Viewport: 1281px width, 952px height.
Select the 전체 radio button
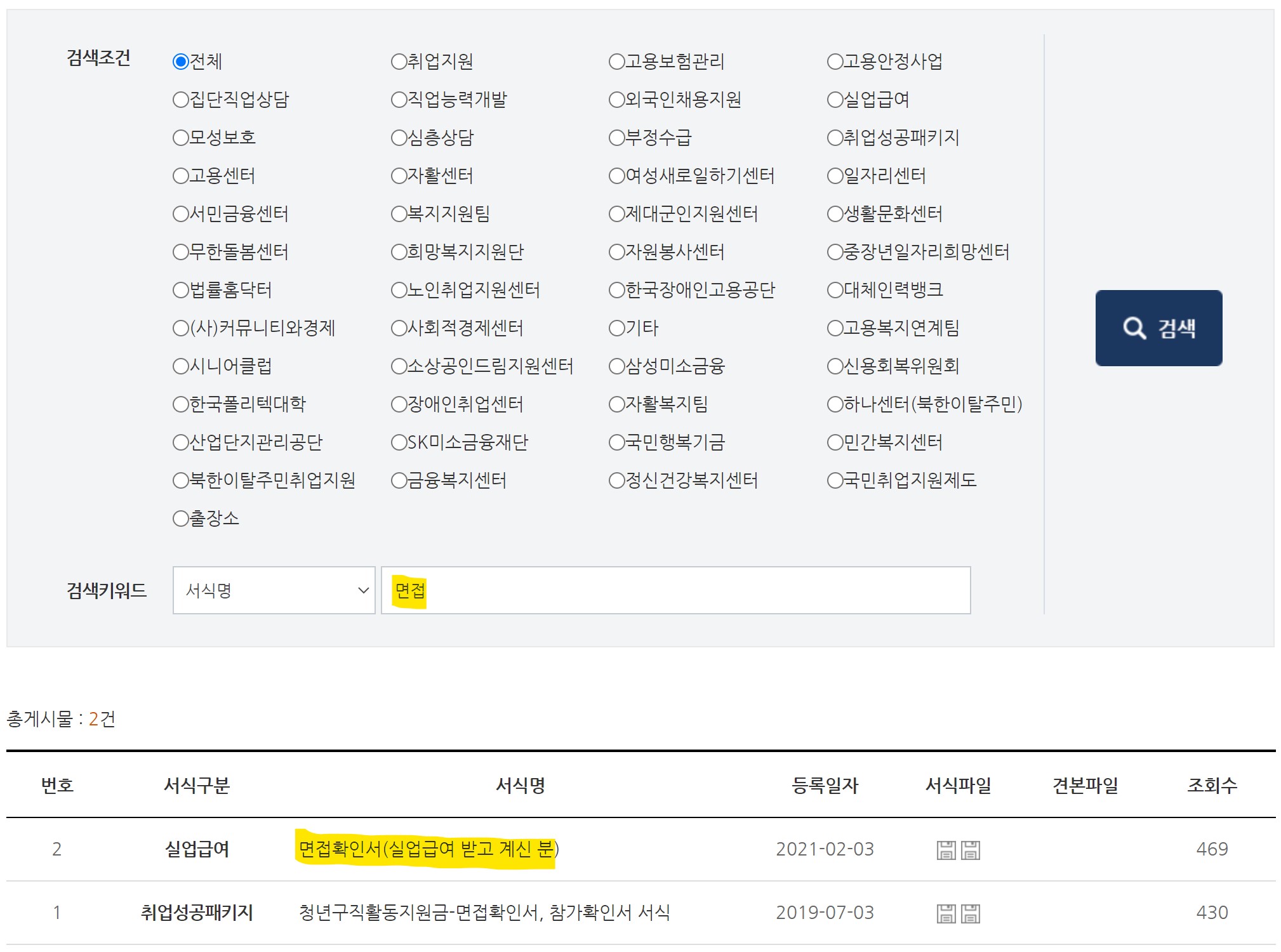click(x=181, y=62)
